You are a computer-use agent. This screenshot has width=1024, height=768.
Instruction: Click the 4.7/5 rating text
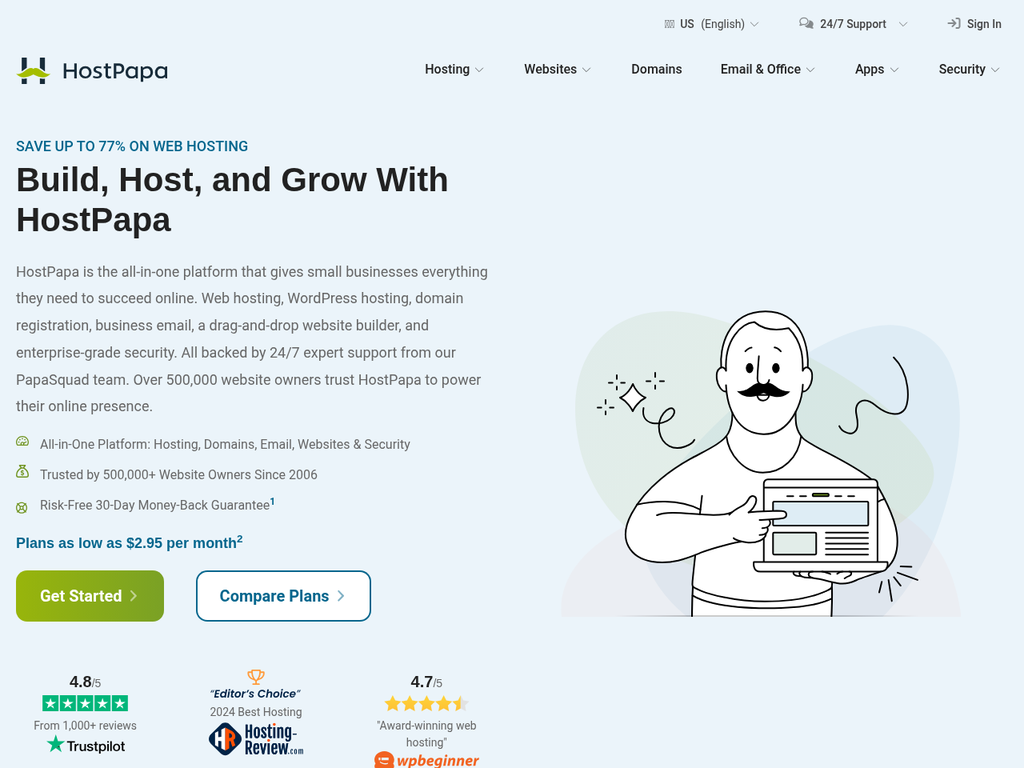click(426, 682)
